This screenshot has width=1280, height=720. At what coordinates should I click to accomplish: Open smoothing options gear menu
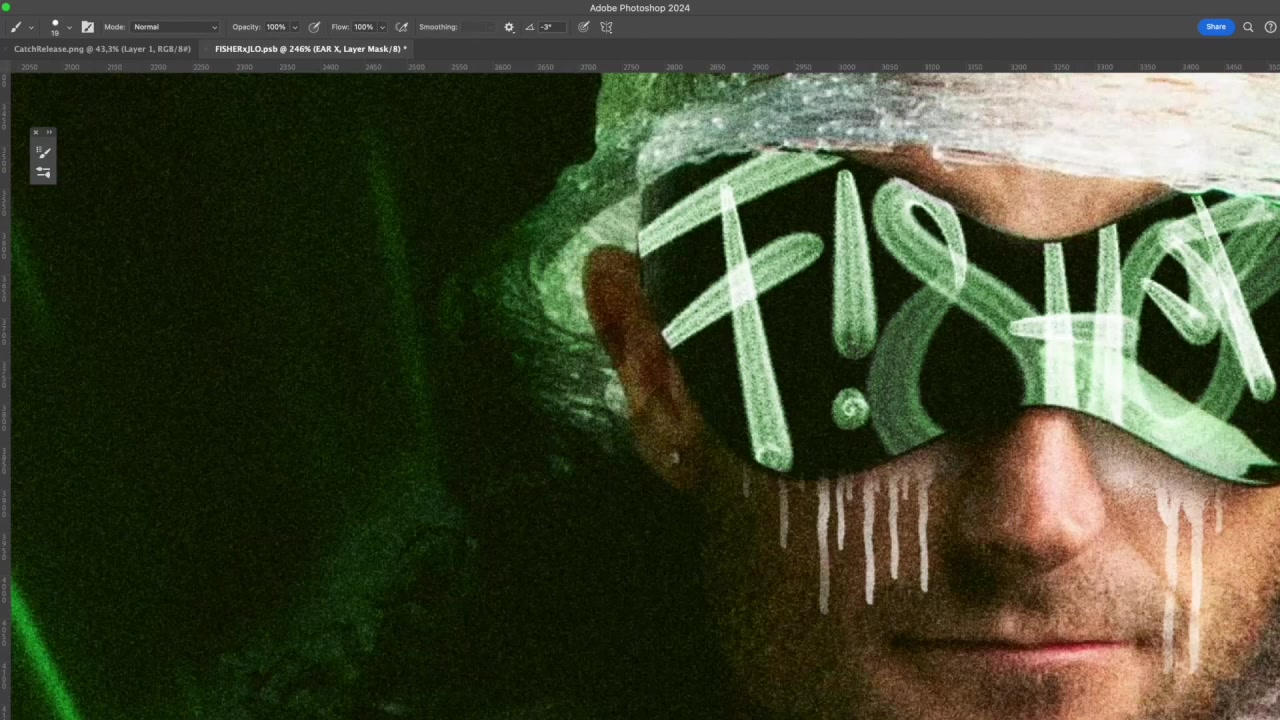[509, 27]
